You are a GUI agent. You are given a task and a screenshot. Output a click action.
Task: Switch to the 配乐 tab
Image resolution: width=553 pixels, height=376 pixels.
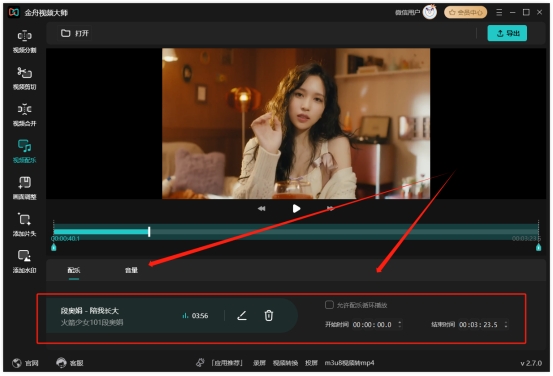point(74,270)
